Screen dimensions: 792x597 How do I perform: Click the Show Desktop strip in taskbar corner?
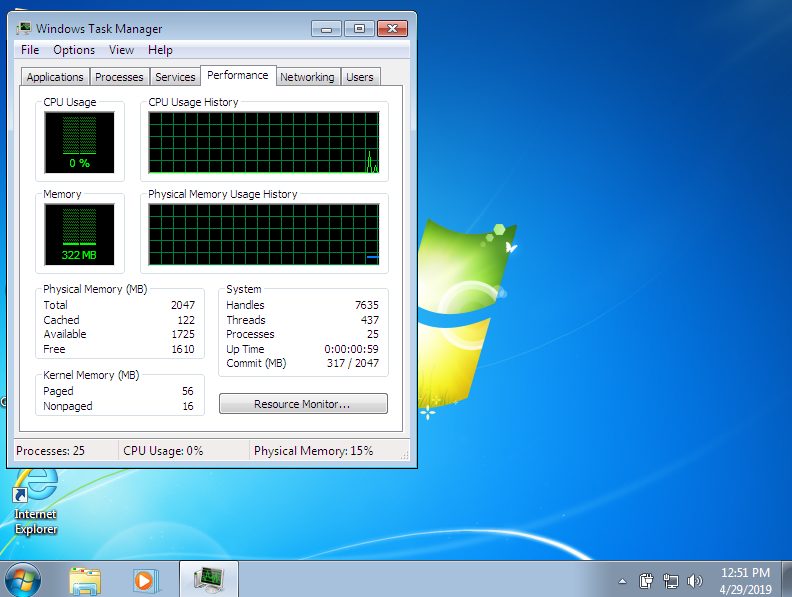(787, 579)
